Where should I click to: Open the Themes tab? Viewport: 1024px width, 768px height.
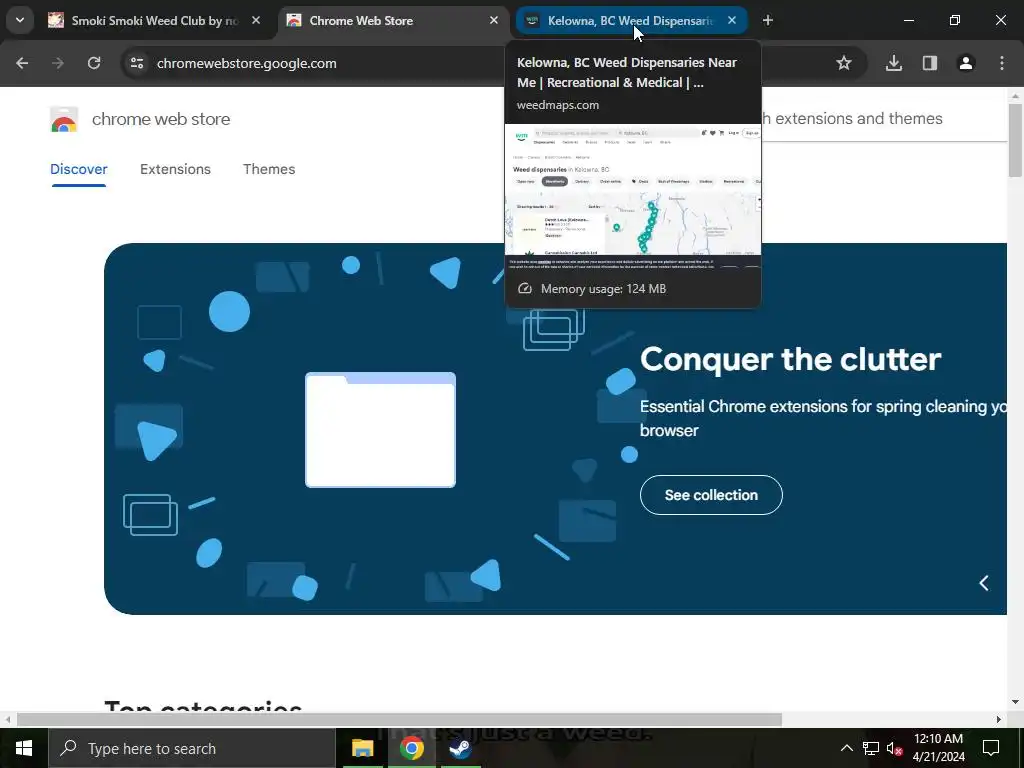click(x=269, y=169)
